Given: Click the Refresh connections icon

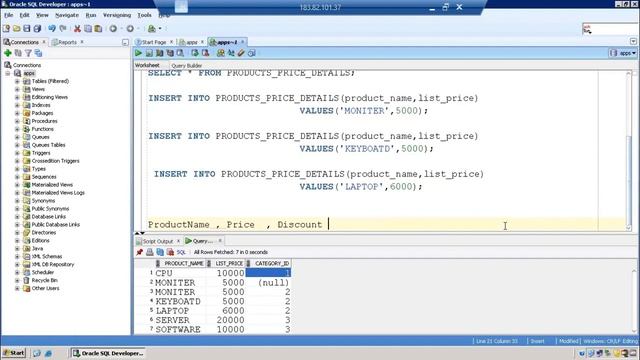Looking at the screenshot, I should pos(18,53).
